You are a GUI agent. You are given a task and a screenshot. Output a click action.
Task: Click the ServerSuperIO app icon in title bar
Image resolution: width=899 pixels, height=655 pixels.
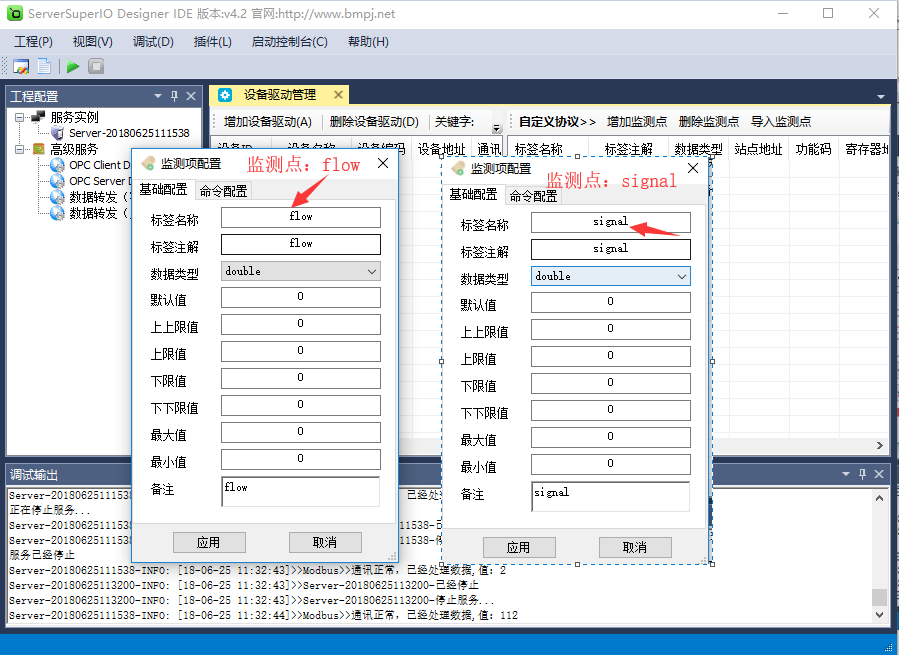click(x=15, y=13)
